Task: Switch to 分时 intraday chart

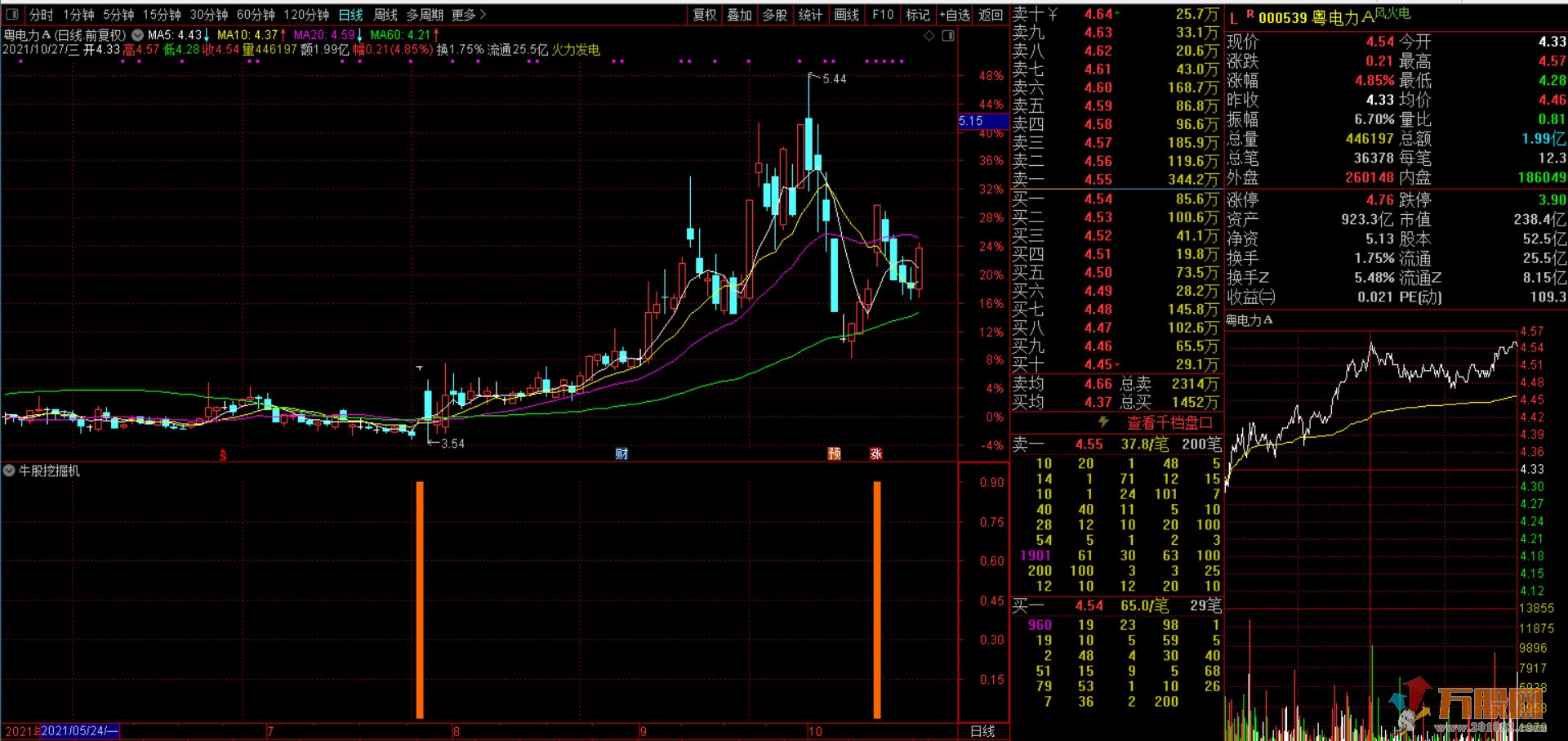Action: pos(41,15)
